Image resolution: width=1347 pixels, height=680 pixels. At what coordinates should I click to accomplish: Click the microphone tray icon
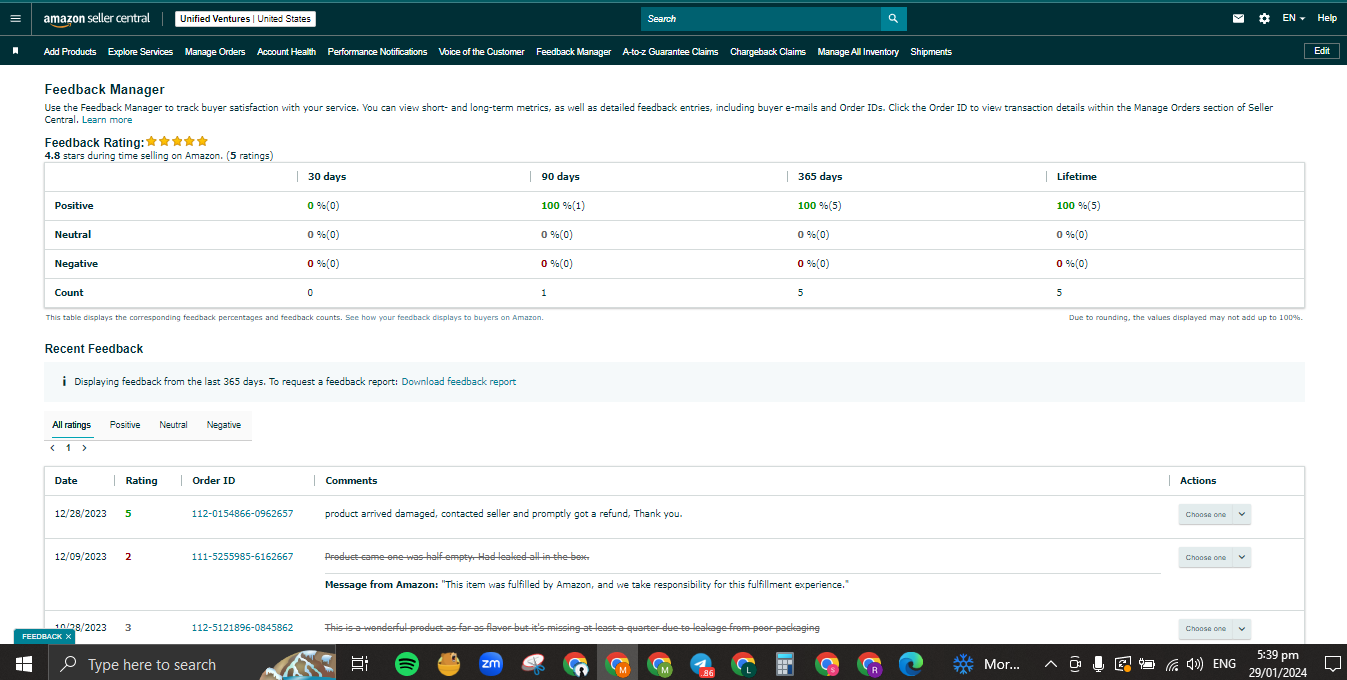[1098, 664]
